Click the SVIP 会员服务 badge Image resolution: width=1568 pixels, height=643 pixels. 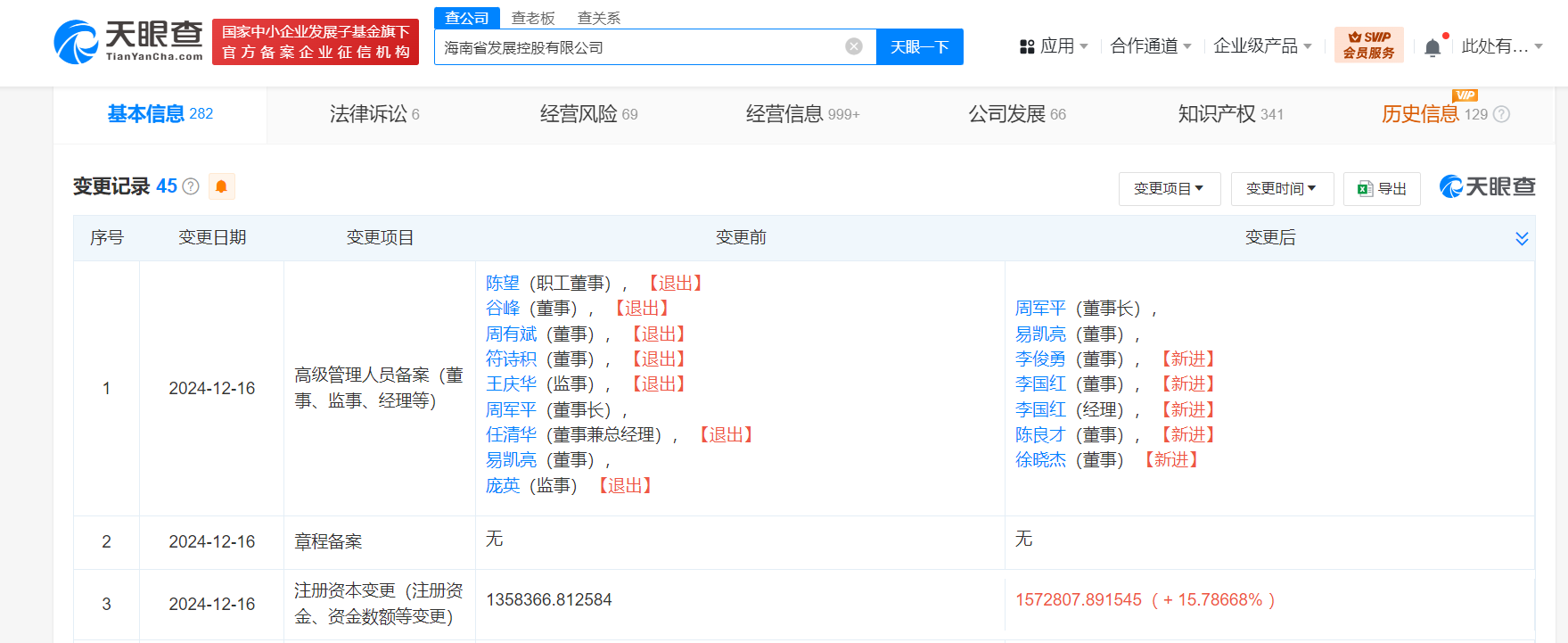1368,45
